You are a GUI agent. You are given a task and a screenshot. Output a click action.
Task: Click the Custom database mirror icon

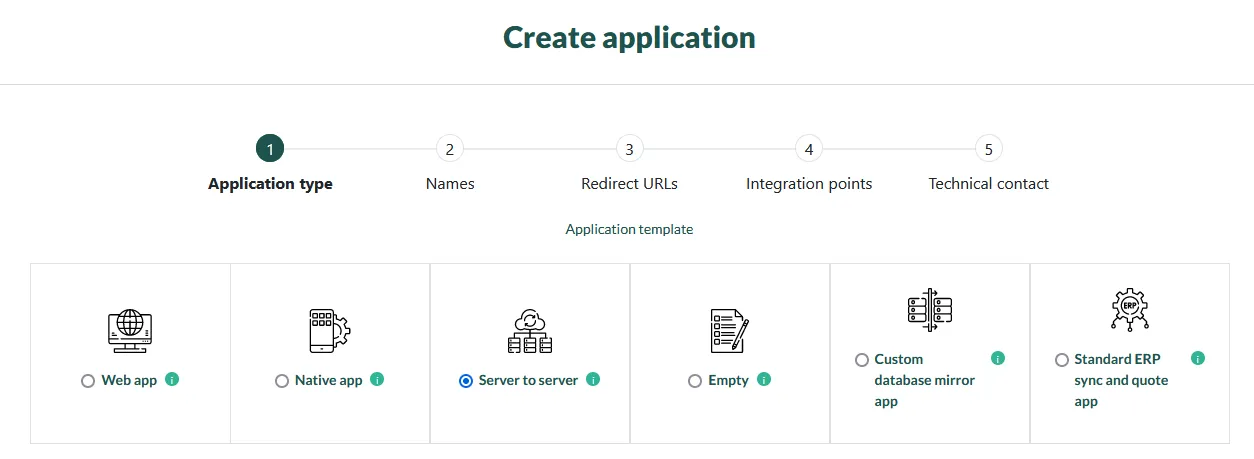click(x=930, y=310)
